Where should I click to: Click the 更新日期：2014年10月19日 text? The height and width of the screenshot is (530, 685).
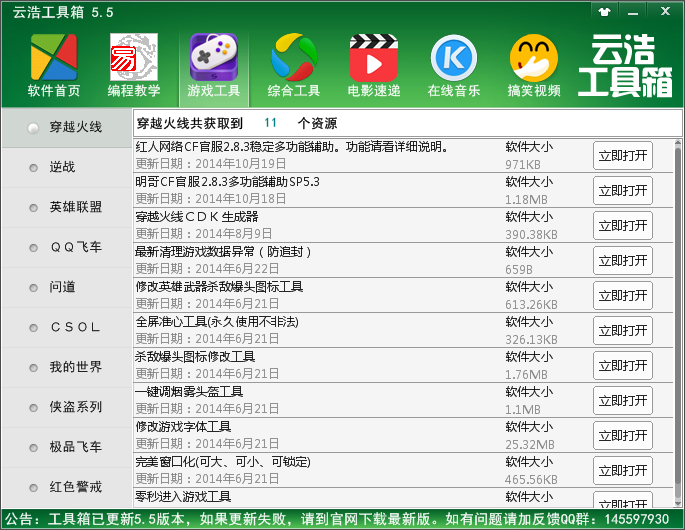tap(211, 164)
